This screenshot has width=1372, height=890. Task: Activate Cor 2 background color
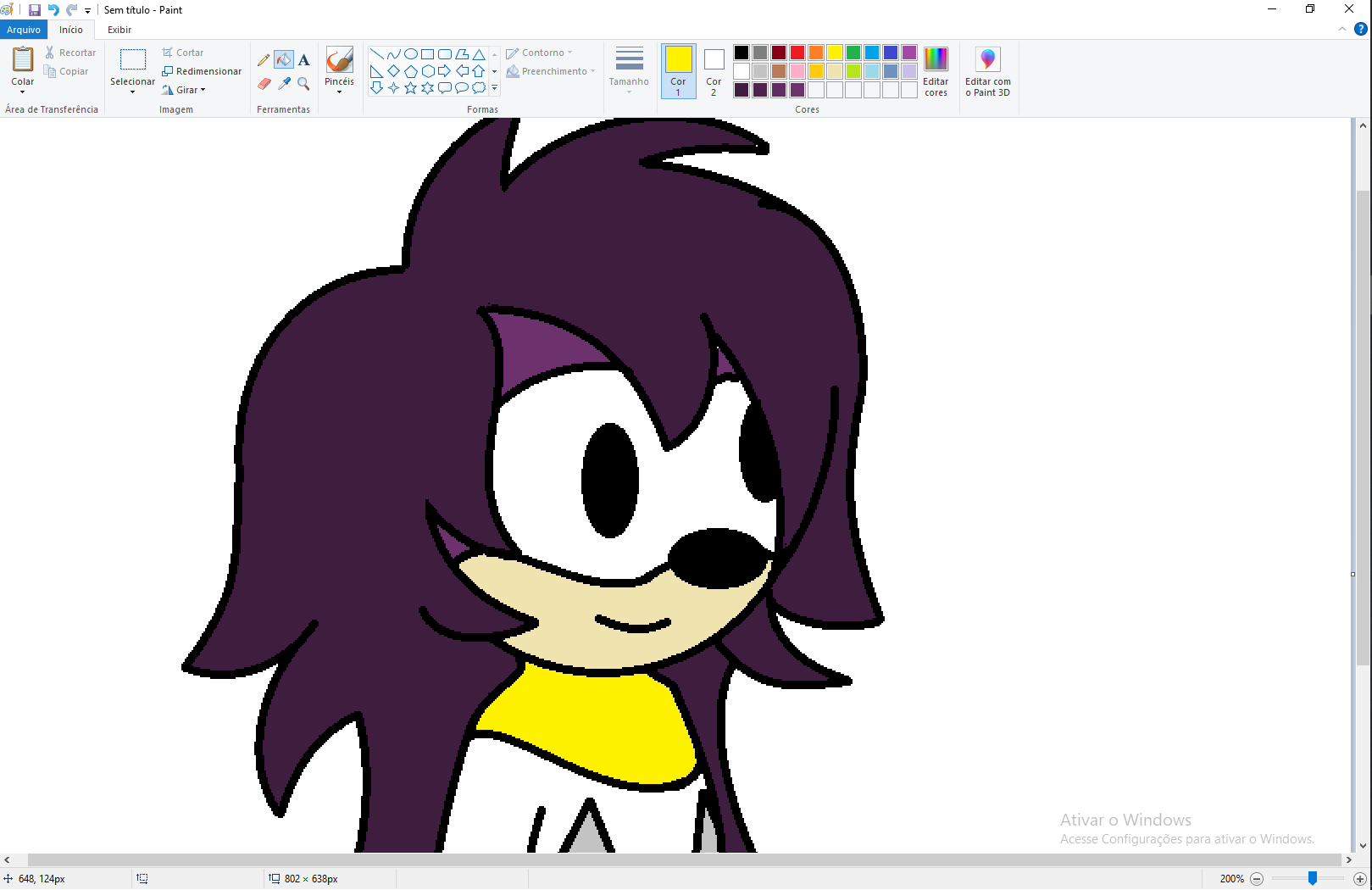(x=714, y=70)
